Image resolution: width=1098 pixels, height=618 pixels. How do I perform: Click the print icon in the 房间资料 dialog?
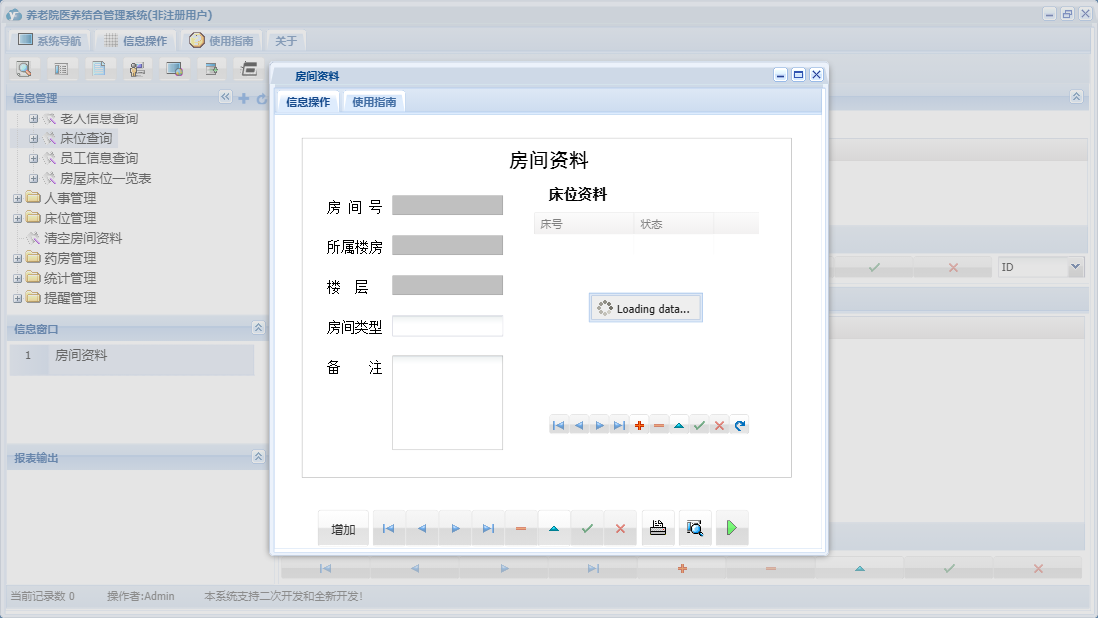click(658, 527)
